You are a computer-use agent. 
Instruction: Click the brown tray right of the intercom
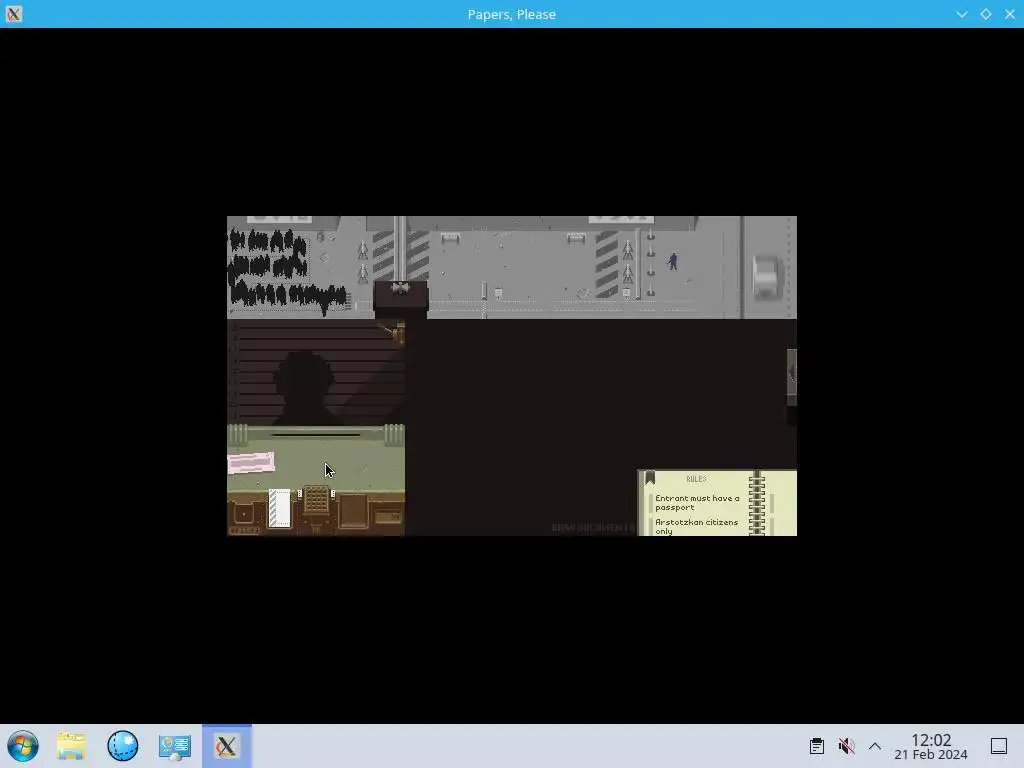click(353, 510)
